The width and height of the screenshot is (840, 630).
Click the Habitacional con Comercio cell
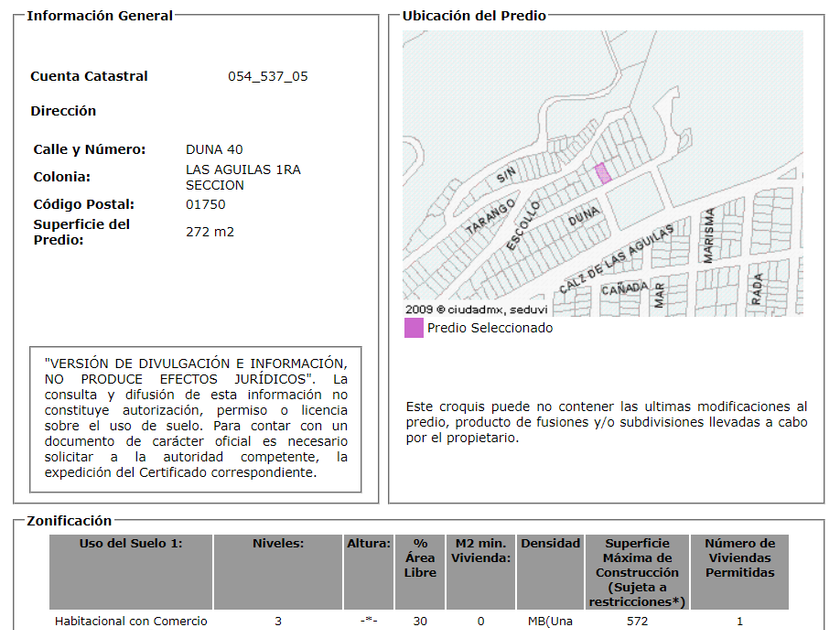click(x=131, y=621)
